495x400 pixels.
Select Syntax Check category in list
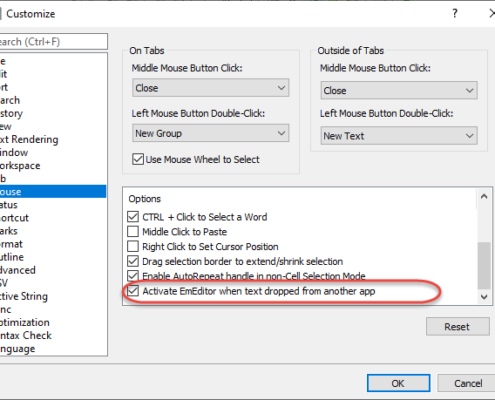point(26,335)
